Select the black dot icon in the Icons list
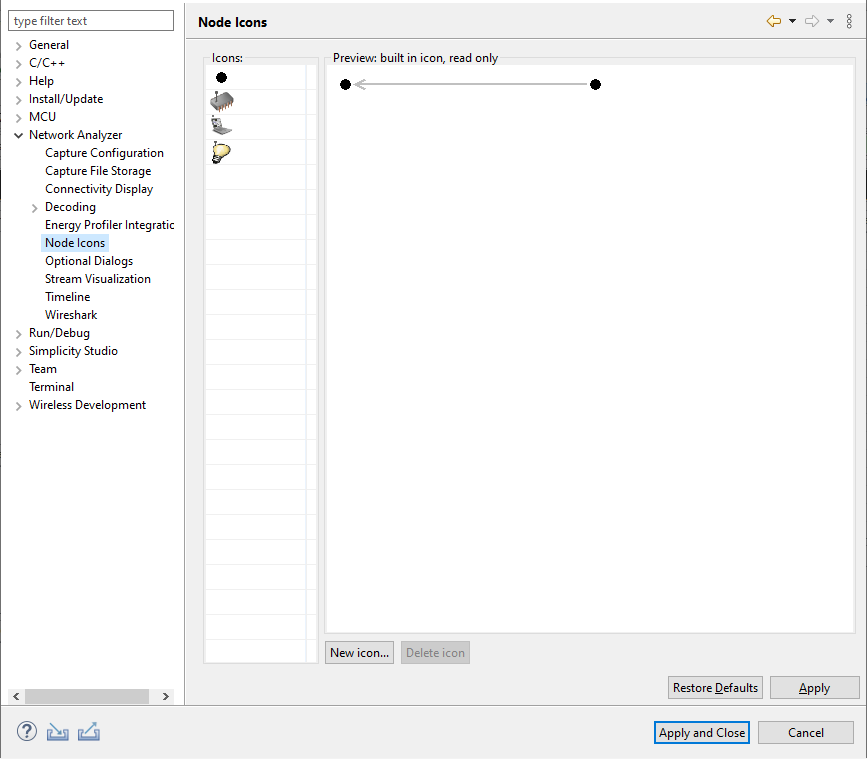 221,77
